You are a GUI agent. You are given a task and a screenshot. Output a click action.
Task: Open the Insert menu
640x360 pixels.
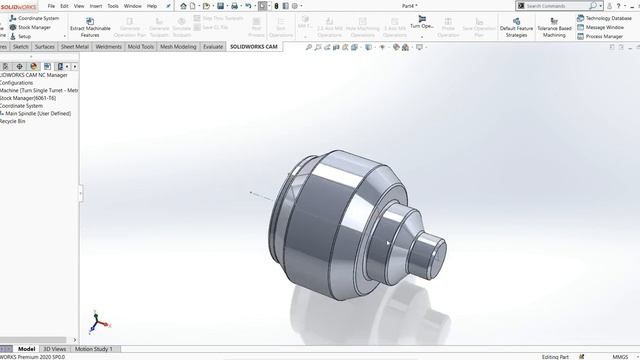[96, 6]
